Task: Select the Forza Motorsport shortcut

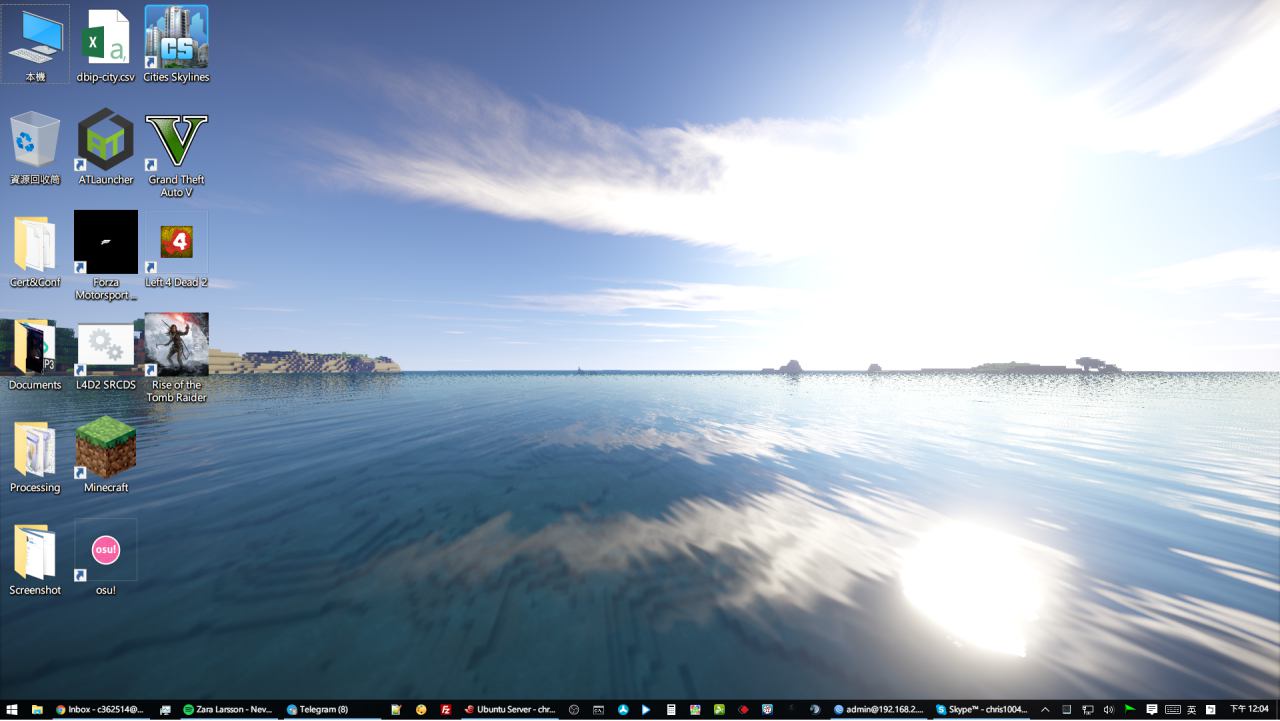Action: tap(106, 255)
